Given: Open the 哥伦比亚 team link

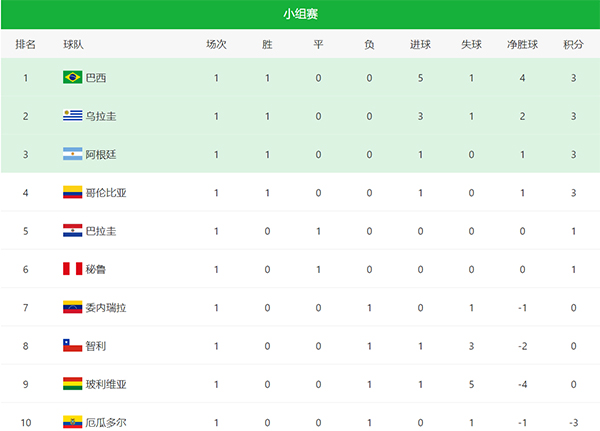Looking at the screenshot, I should tap(106, 192).
